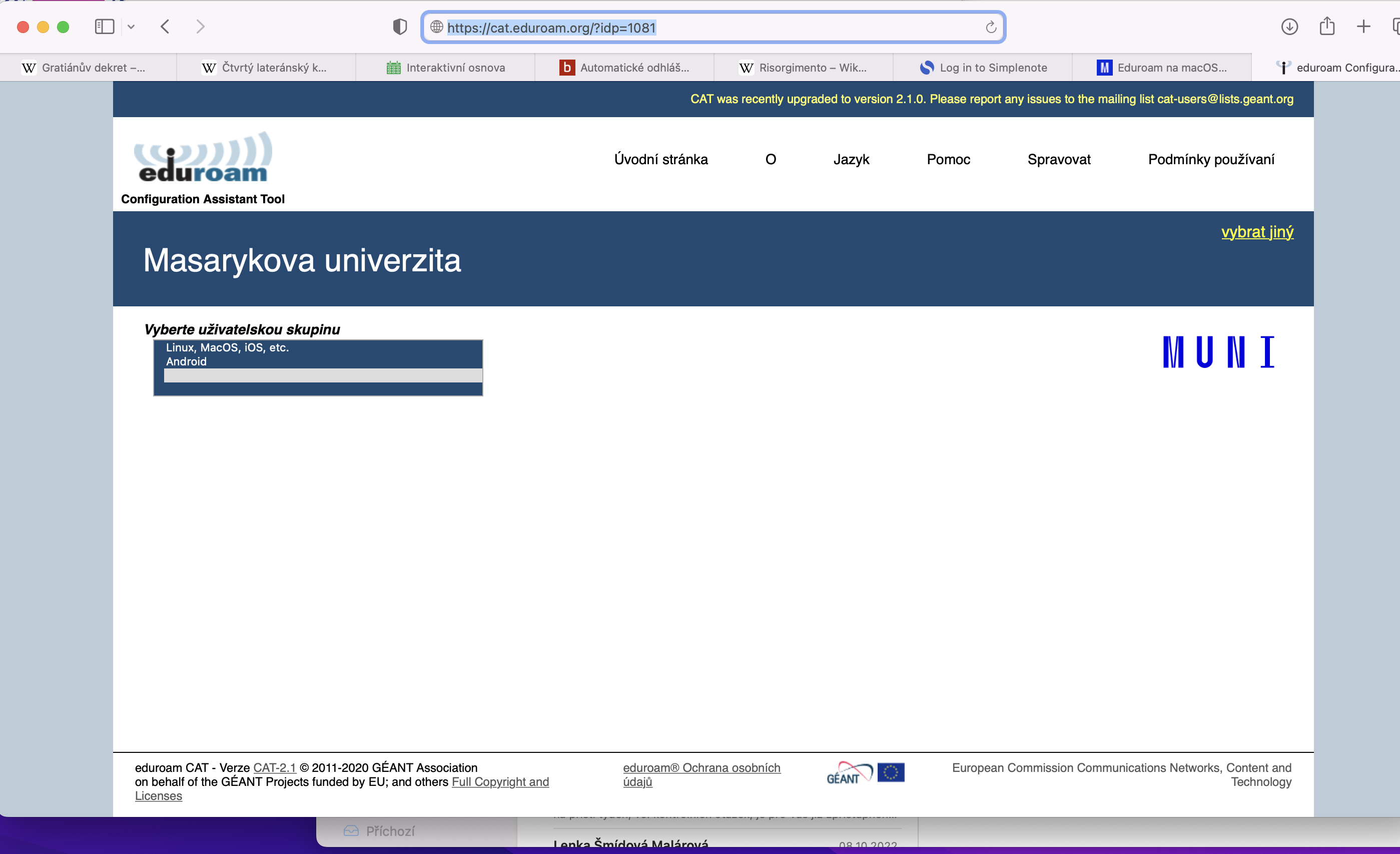Image resolution: width=1400 pixels, height=854 pixels.
Task: Click the Configuration Assistant Tool caption
Action: pyautogui.click(x=203, y=199)
